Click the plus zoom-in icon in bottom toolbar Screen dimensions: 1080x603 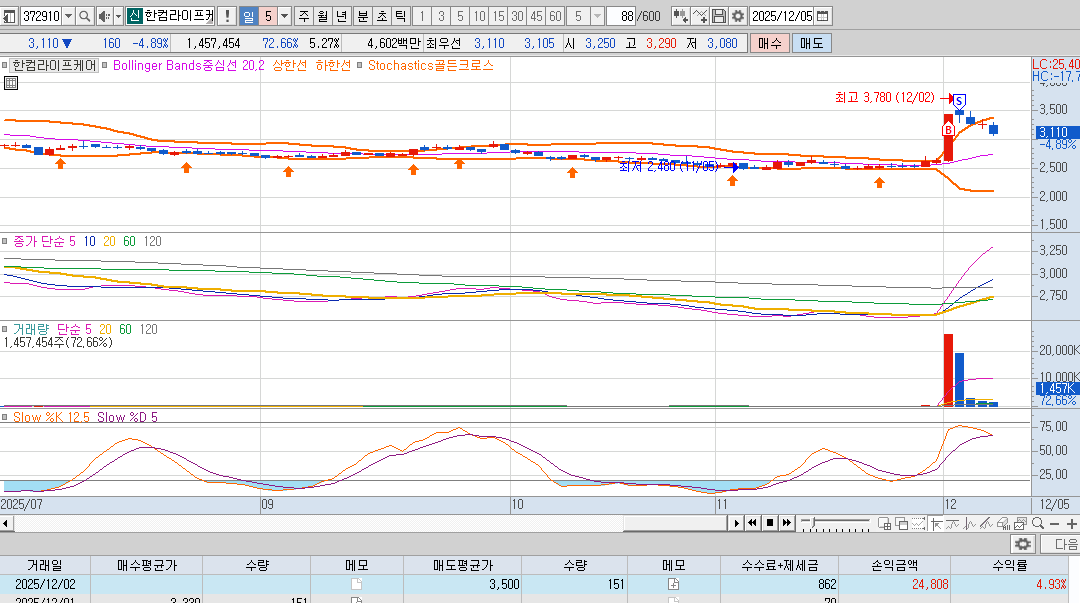1071,524
